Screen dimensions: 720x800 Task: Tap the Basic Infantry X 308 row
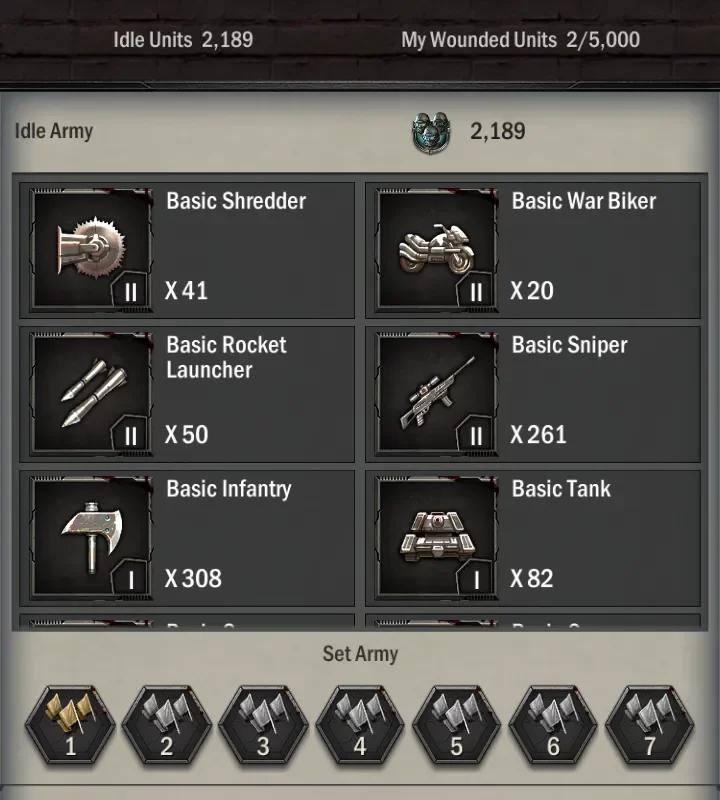pyautogui.click(x=187, y=538)
